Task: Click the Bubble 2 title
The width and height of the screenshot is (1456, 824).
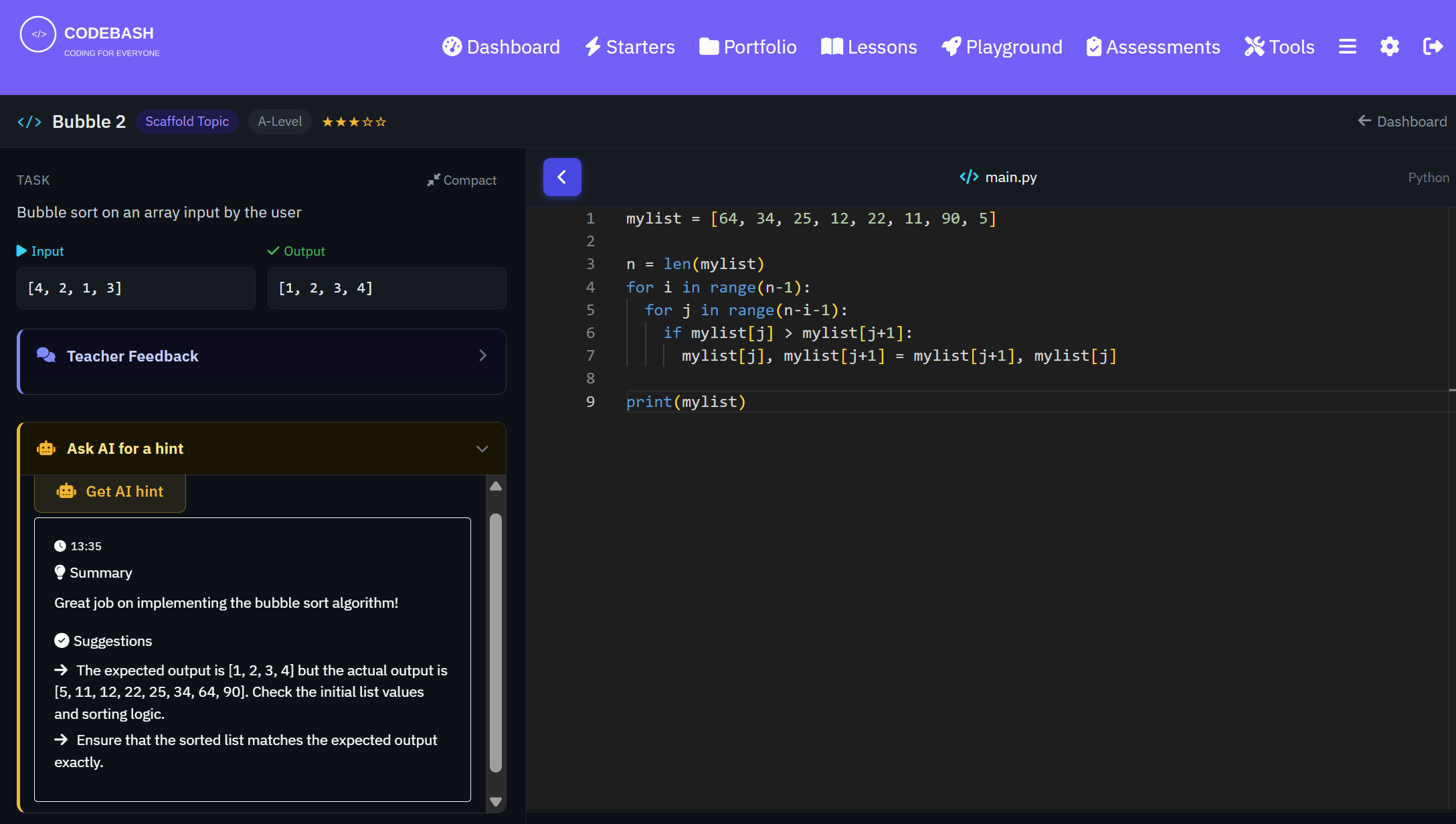Action: pos(89,121)
